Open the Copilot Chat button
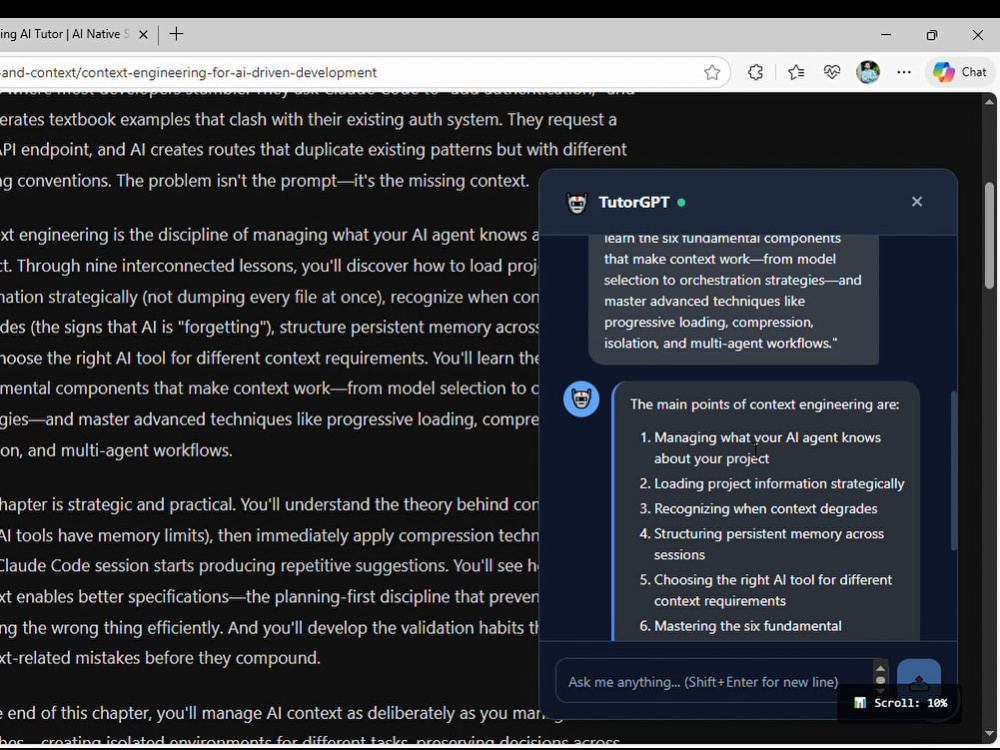The width and height of the screenshot is (1000, 750). [x=960, y=72]
